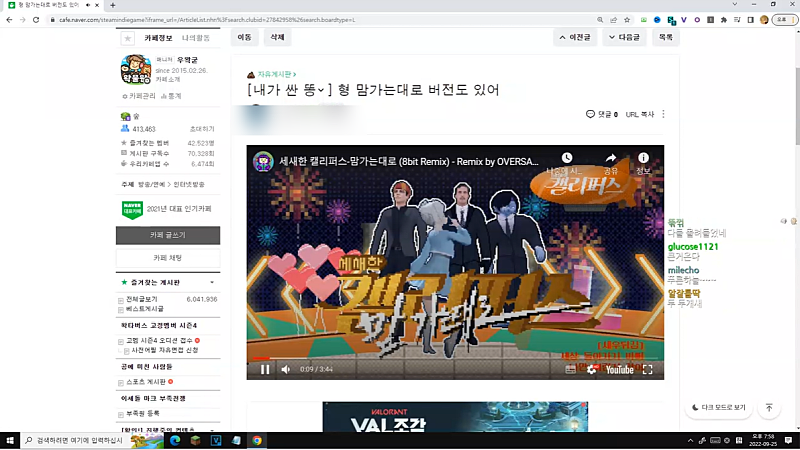This screenshot has width=800, height=450.
Task: Open the post more options kebab menu
Action: tap(663, 114)
